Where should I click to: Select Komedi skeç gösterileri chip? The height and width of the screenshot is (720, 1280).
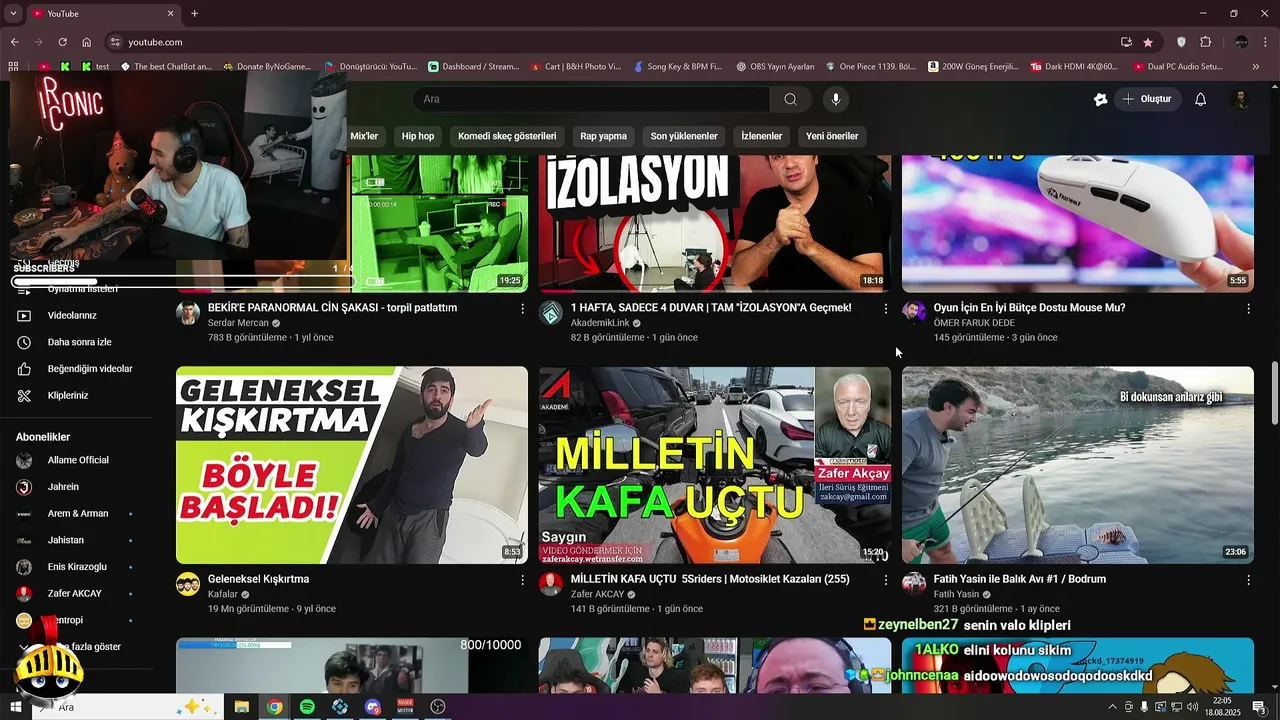tap(507, 136)
